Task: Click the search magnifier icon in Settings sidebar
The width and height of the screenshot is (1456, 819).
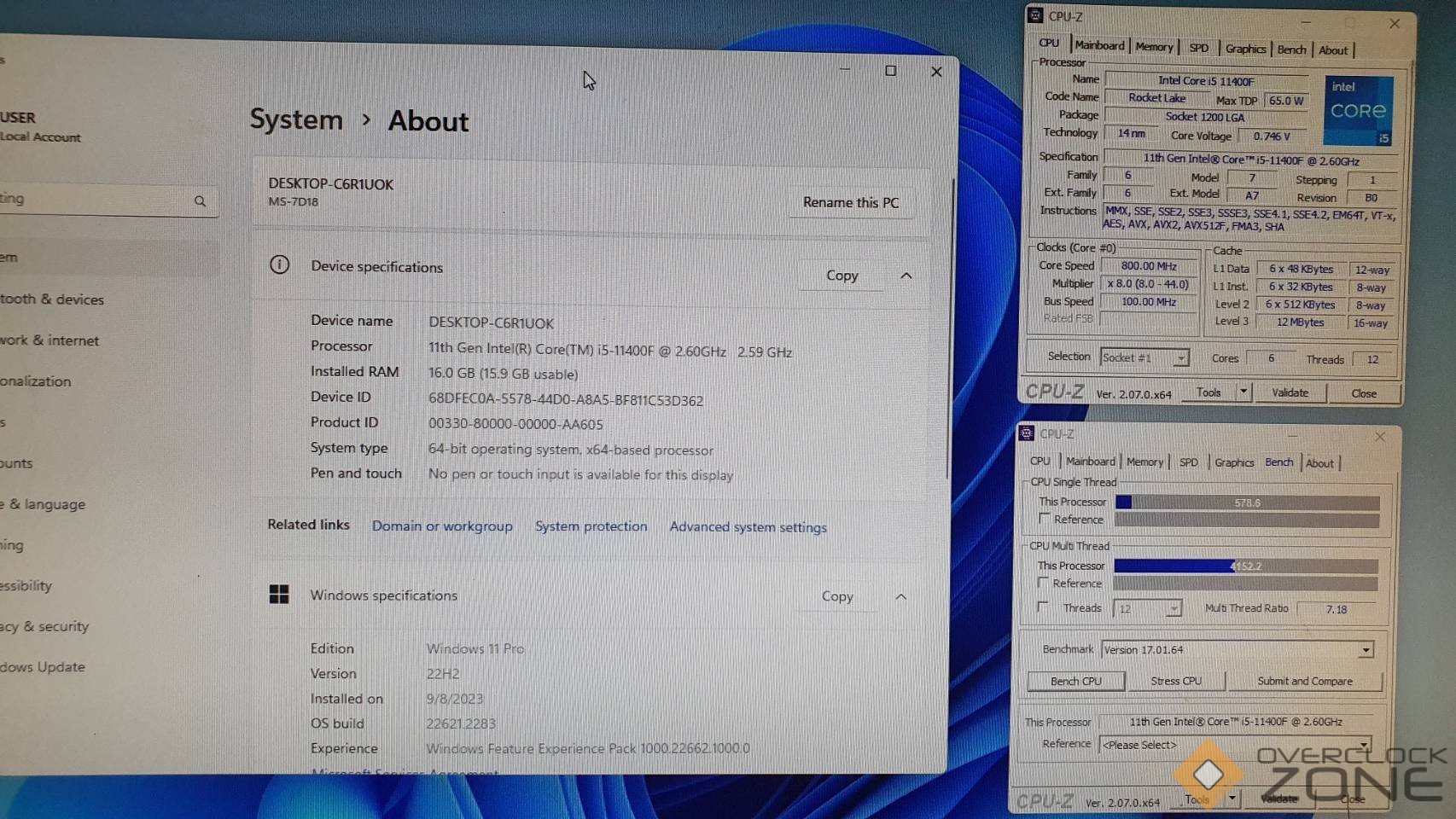Action: (200, 201)
